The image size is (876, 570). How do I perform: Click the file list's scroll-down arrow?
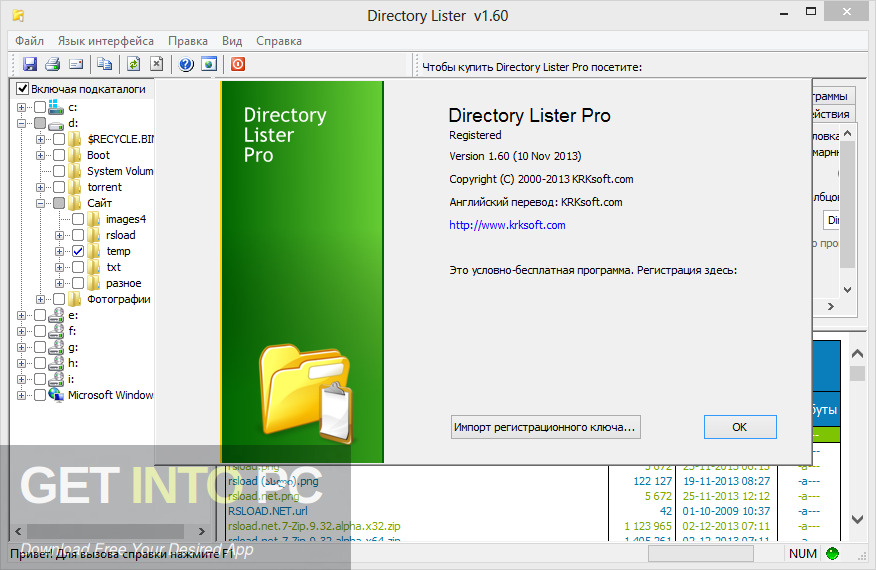[857, 519]
